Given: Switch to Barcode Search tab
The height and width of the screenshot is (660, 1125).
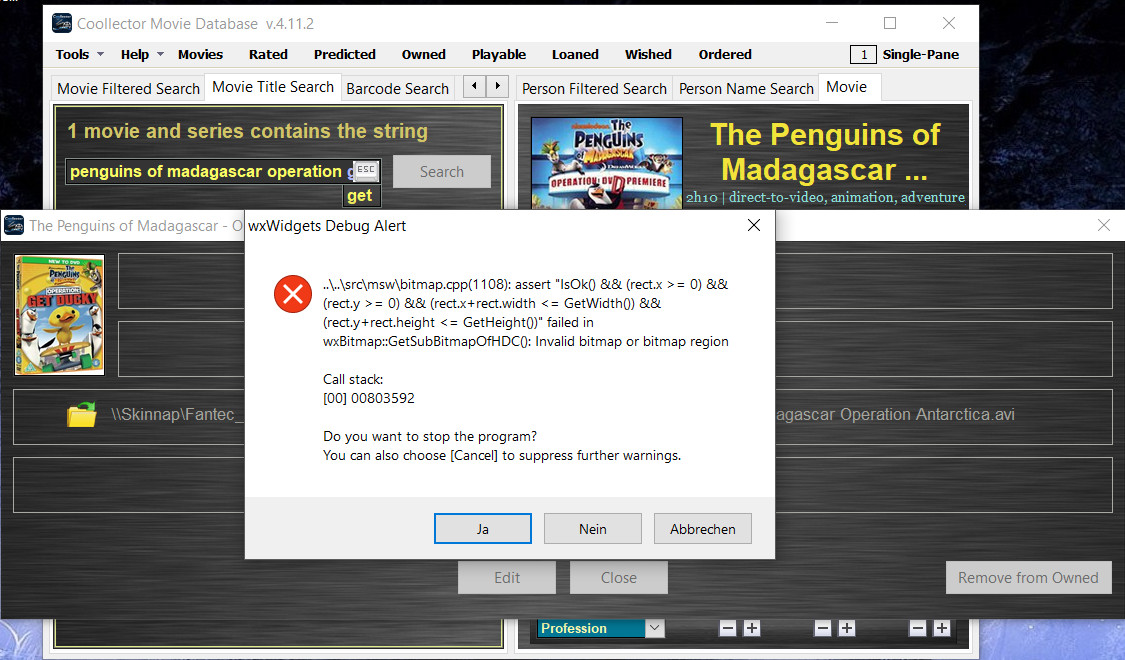Looking at the screenshot, I should coord(397,88).
